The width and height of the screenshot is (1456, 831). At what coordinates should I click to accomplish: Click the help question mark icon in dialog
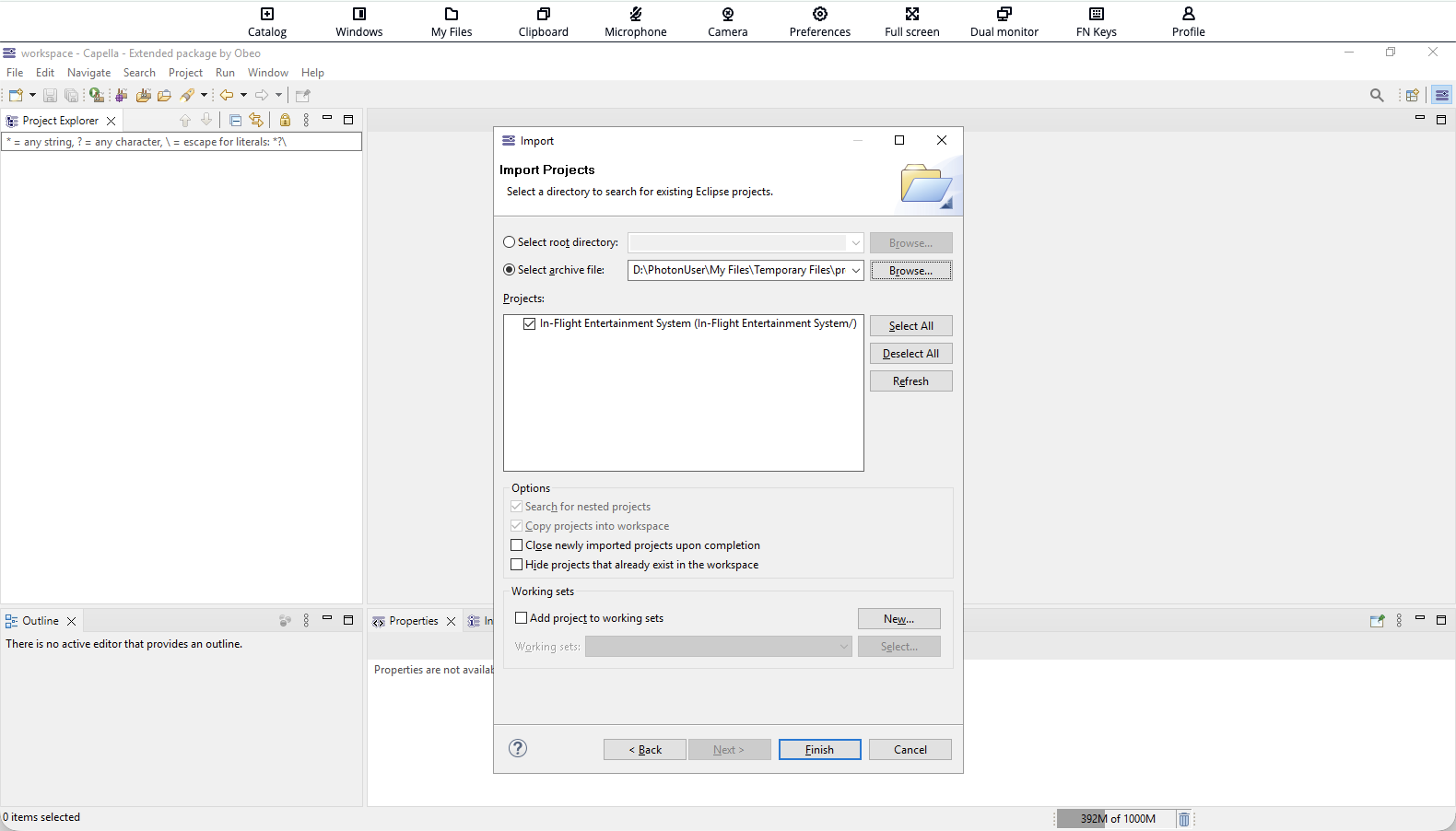518,748
